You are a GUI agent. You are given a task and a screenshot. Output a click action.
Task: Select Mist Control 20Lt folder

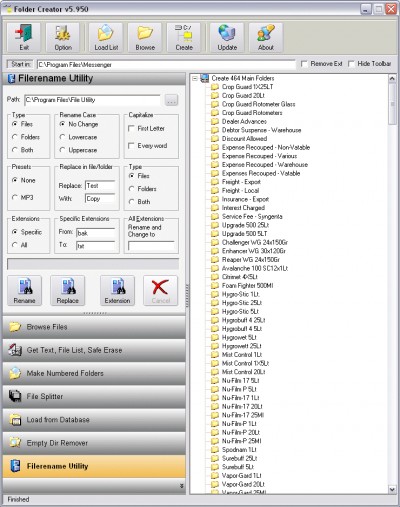pyautogui.click(x=243, y=372)
